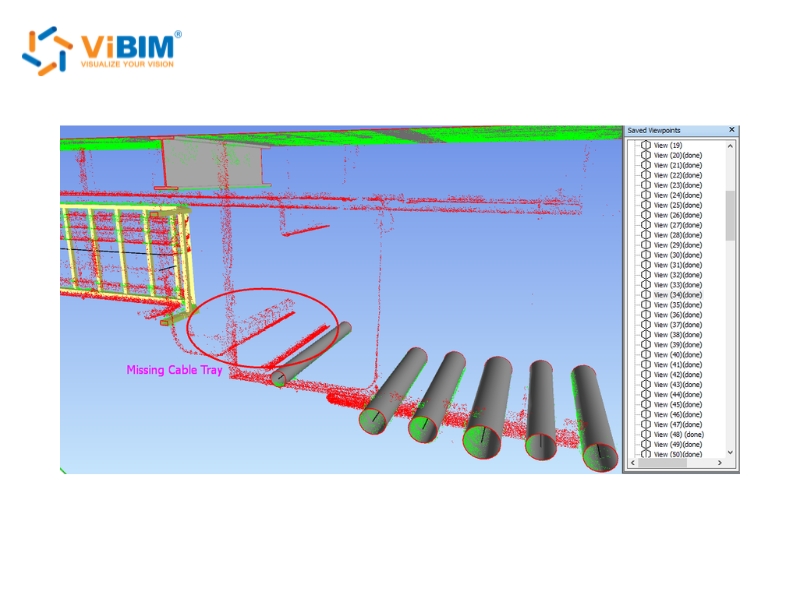Click viewpoint icon beside View (40)(done)
This screenshot has height=600, width=800.
point(646,355)
